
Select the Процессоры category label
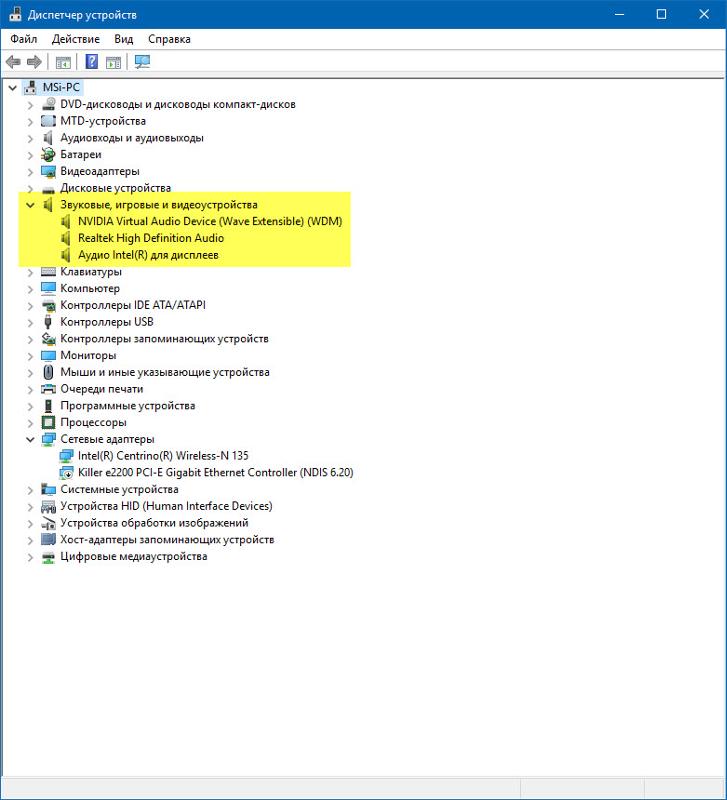tap(93, 422)
